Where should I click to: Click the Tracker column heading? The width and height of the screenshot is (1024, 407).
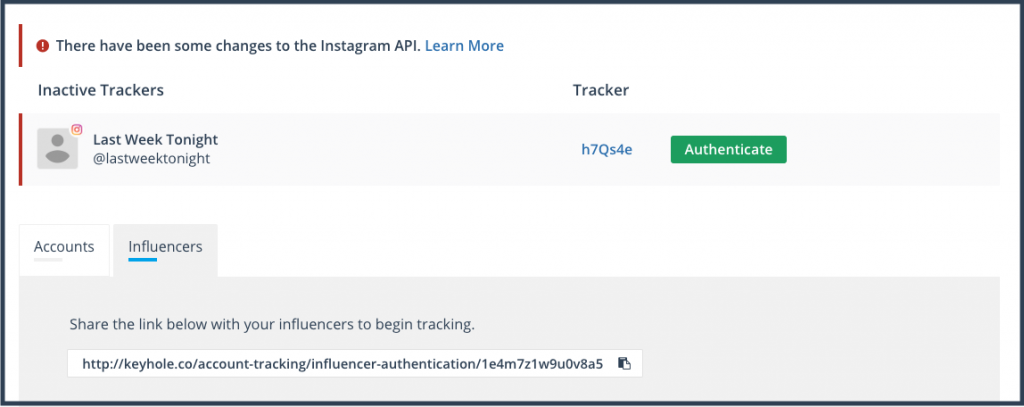[601, 90]
